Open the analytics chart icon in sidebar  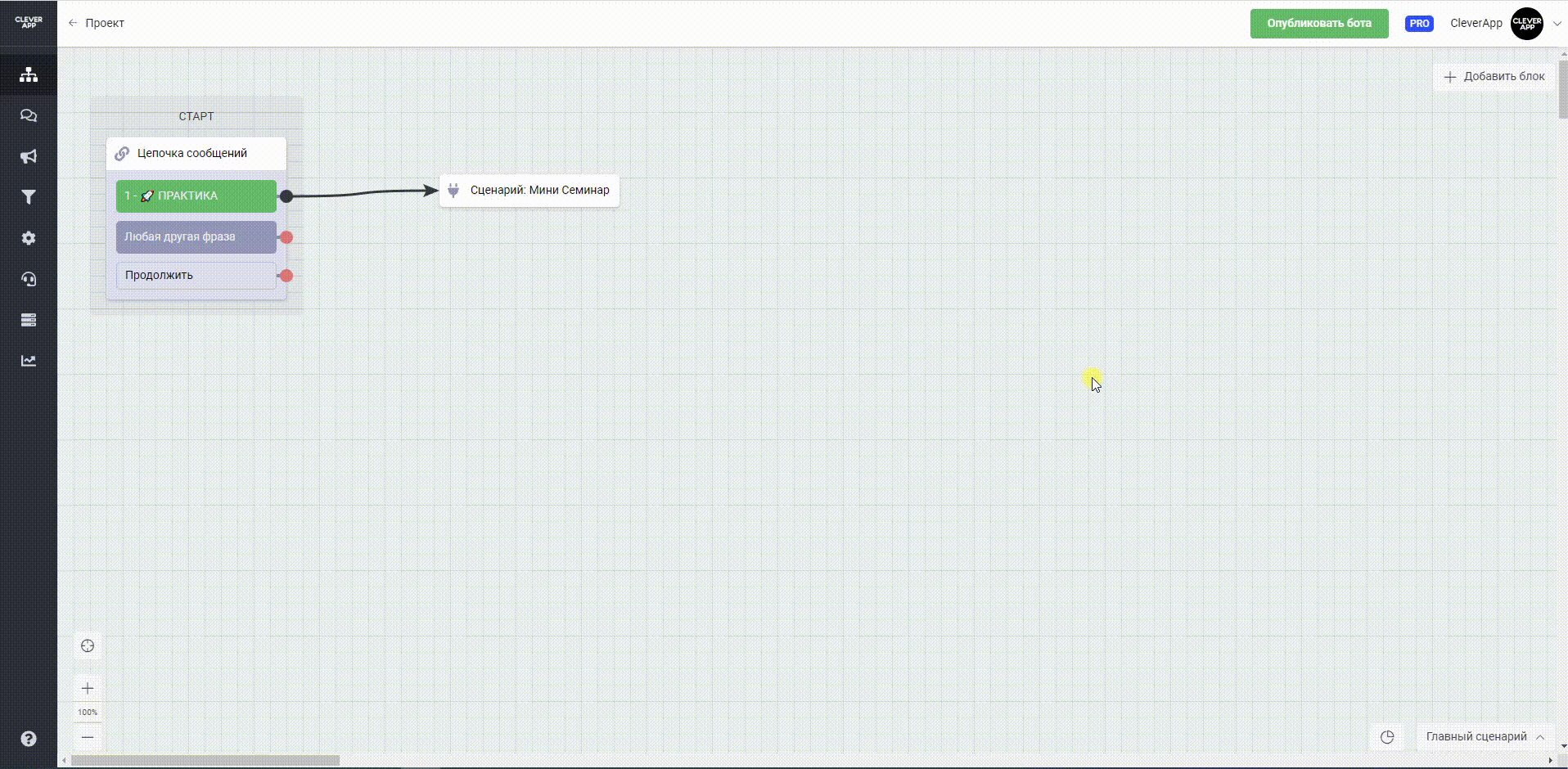[29, 361]
